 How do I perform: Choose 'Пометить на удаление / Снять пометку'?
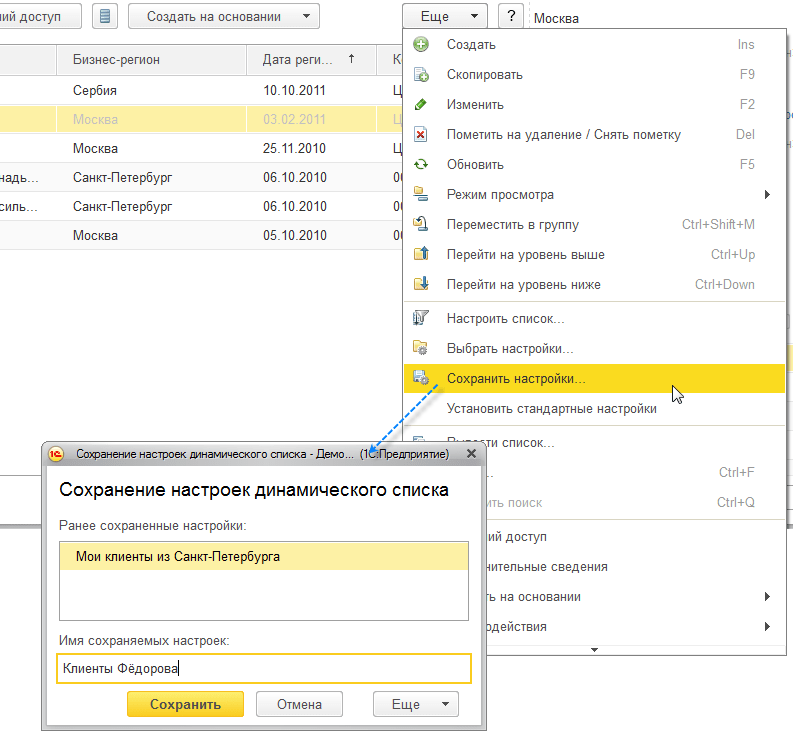(594, 135)
